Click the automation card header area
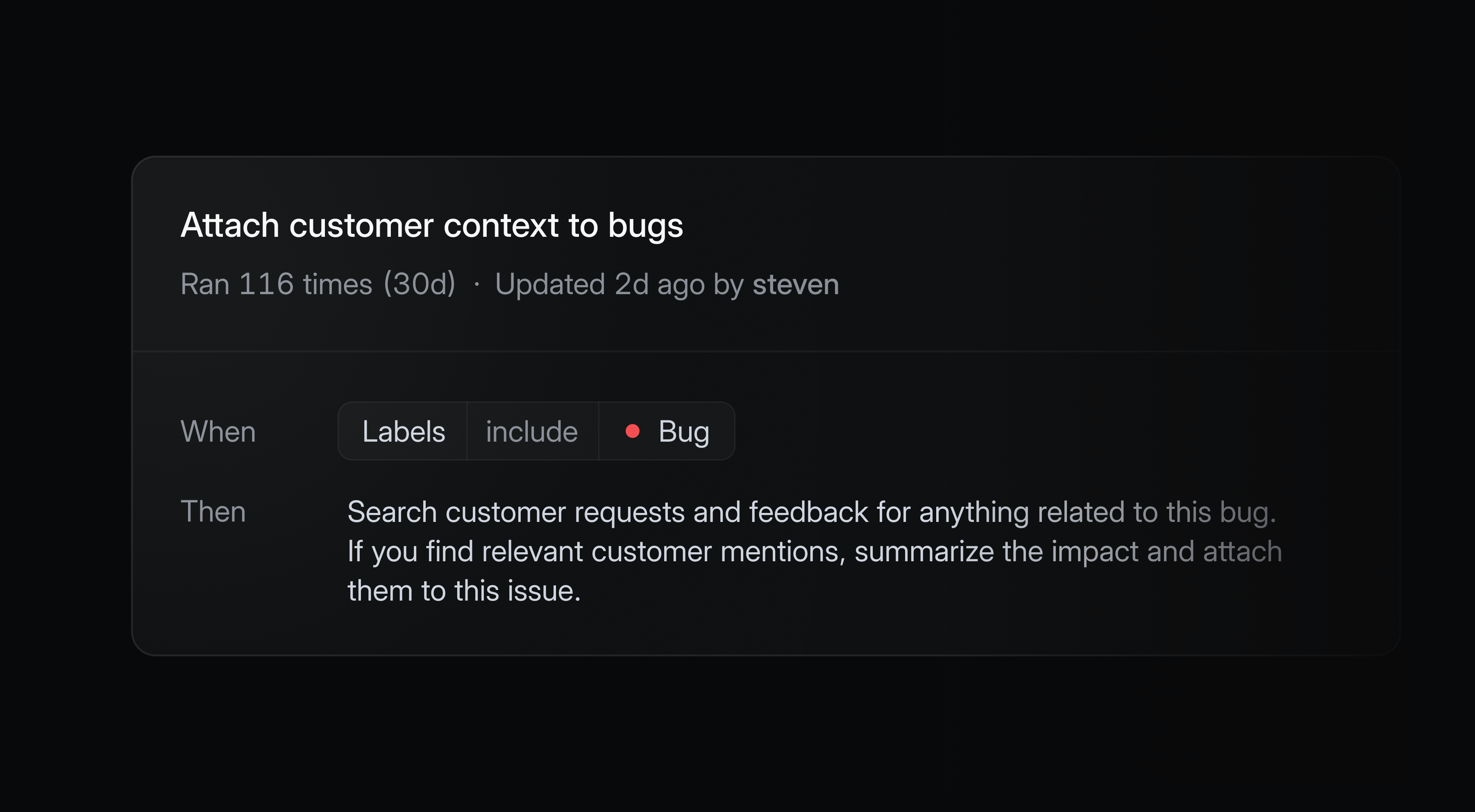1475x812 pixels. click(737, 252)
